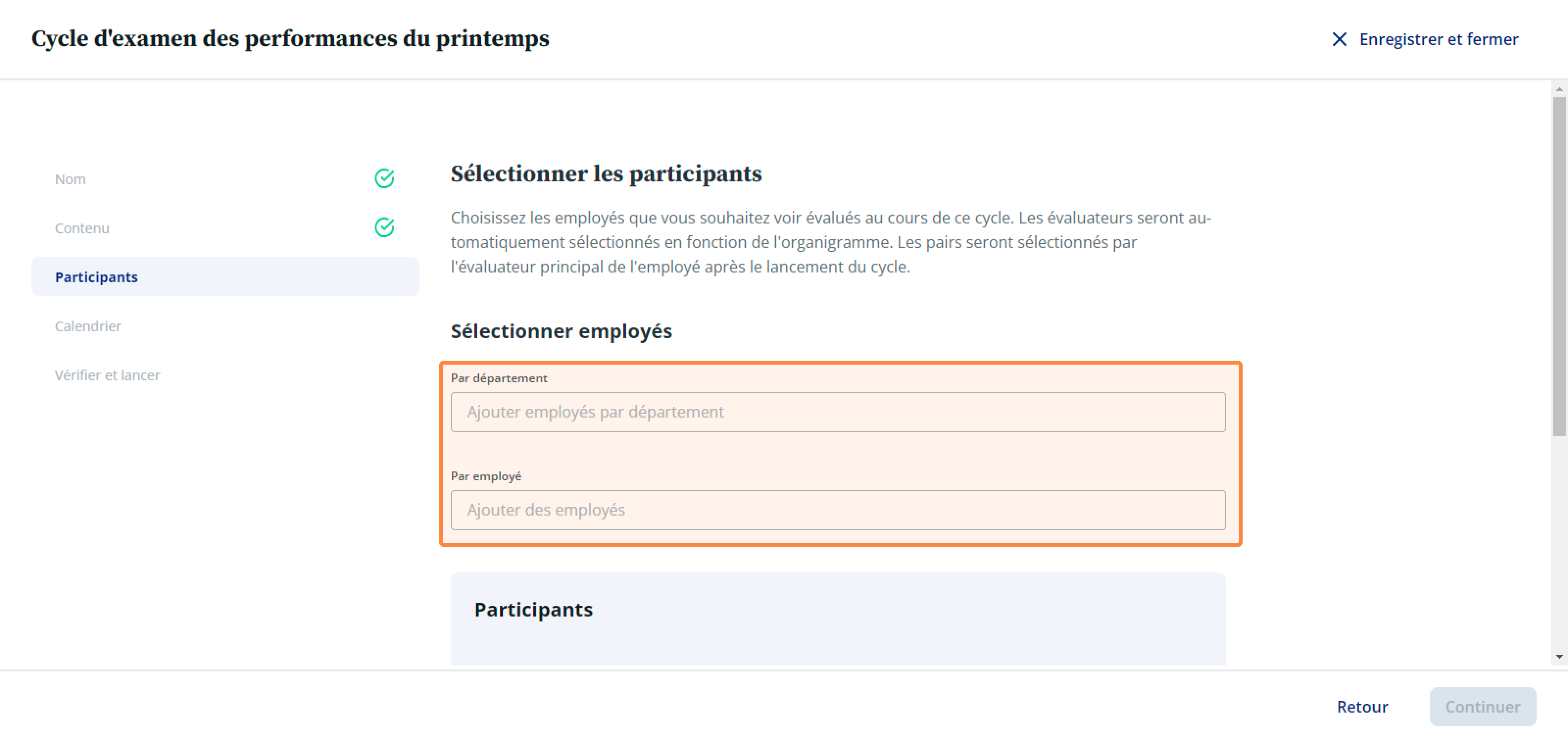Select the Participants step in sidebar

(x=225, y=277)
